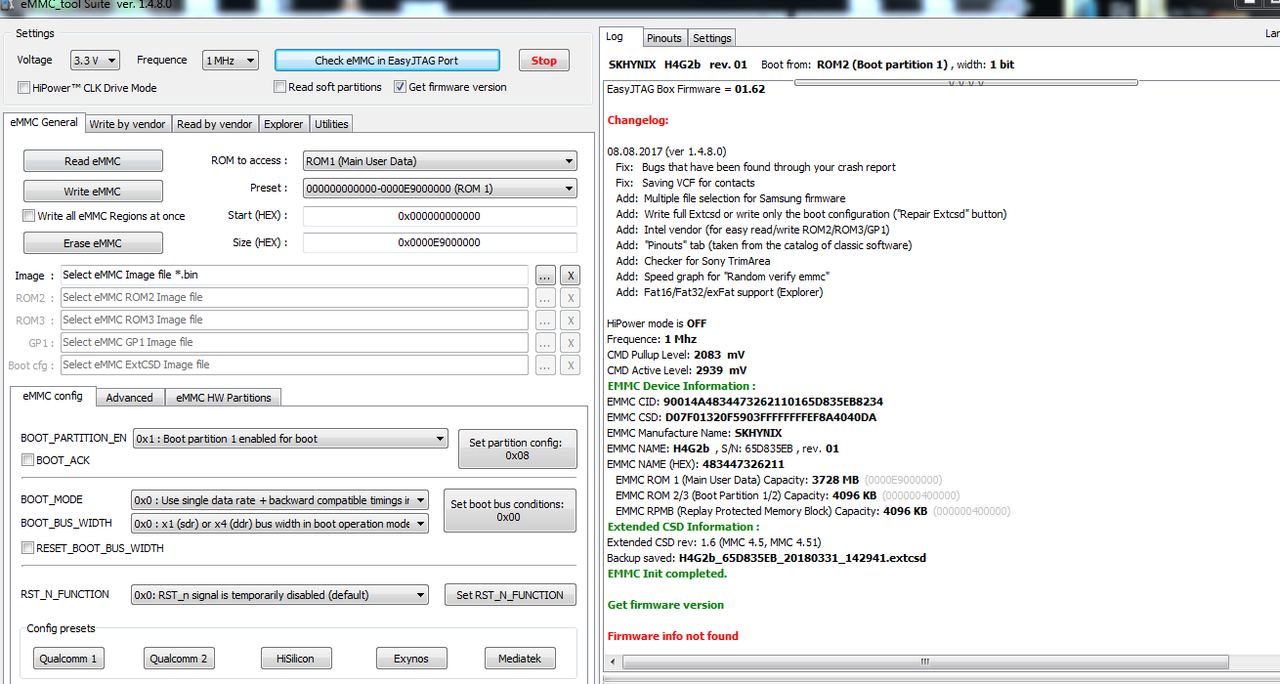Clear the ROM3 image field

pos(569,320)
